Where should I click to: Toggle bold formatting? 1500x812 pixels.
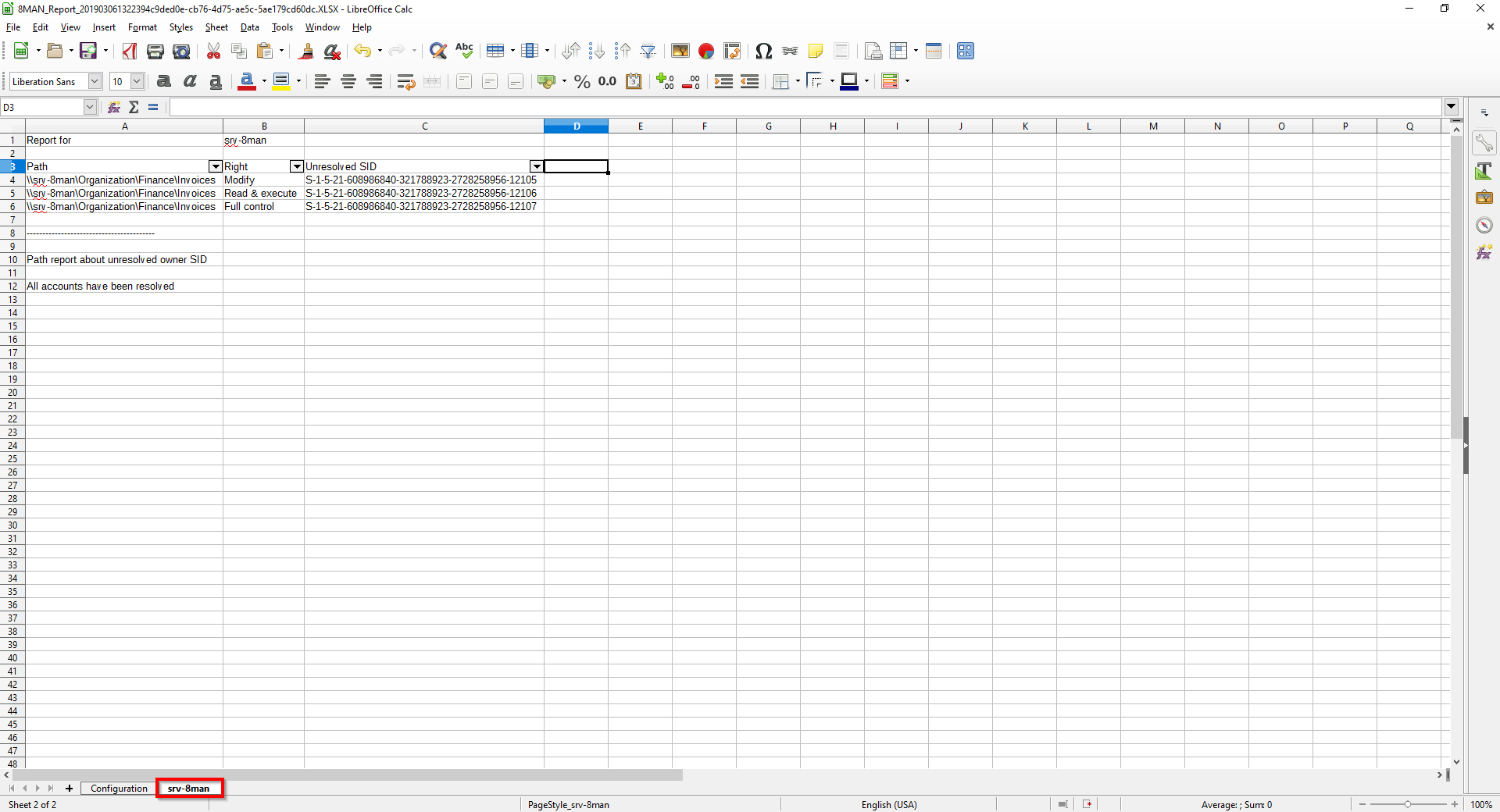(x=164, y=82)
